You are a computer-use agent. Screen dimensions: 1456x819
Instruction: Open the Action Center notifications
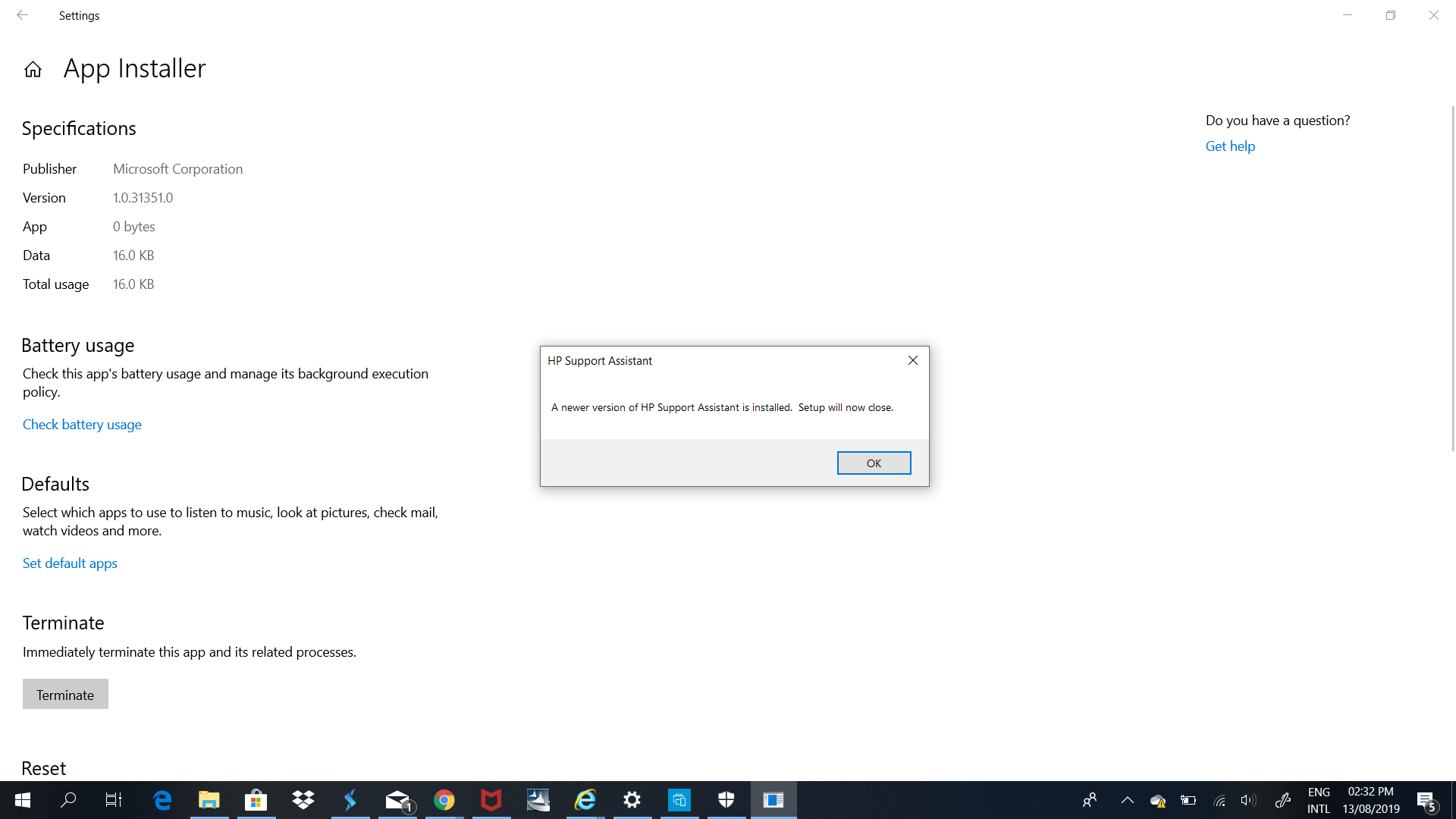[1430, 800]
